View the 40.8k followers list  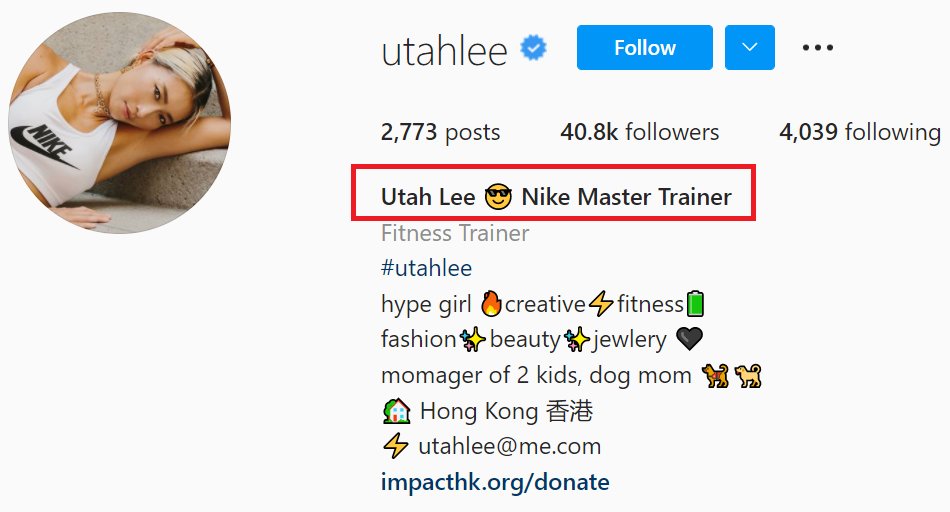click(640, 132)
